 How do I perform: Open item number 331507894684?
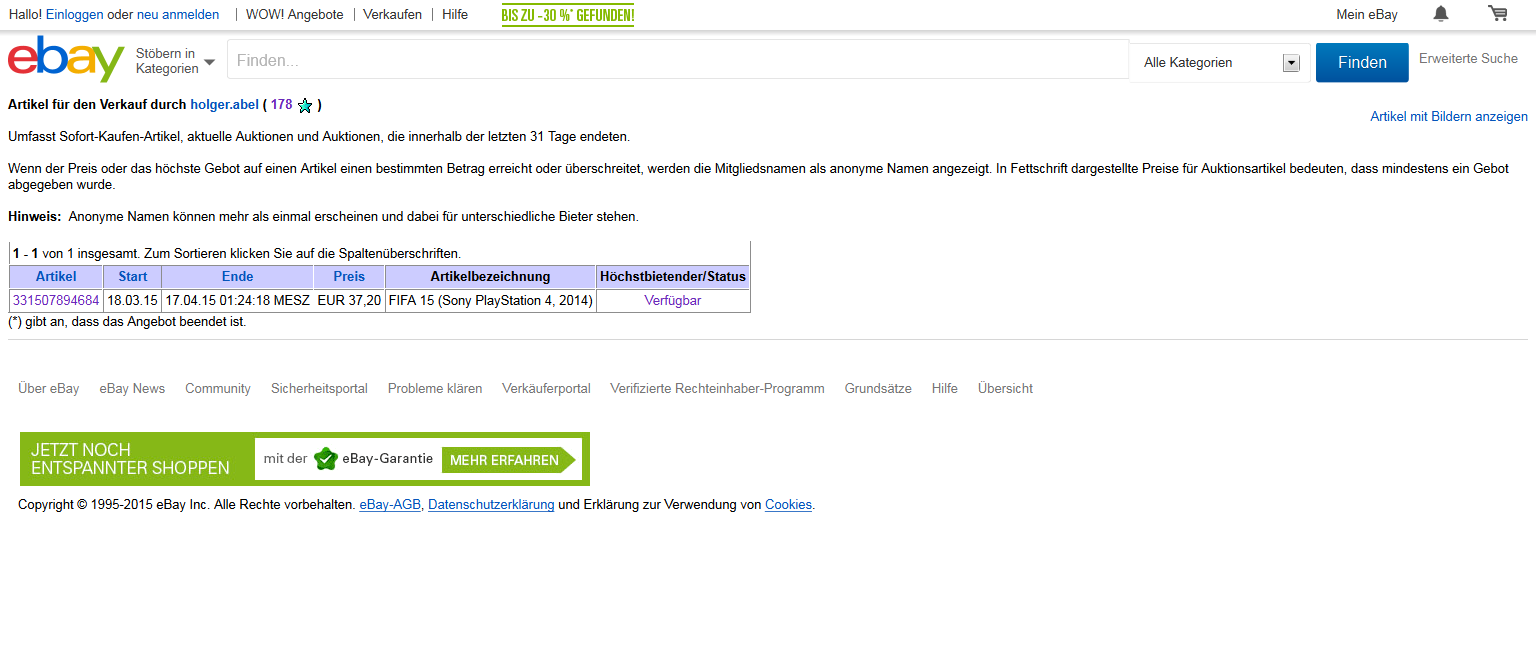click(x=56, y=301)
